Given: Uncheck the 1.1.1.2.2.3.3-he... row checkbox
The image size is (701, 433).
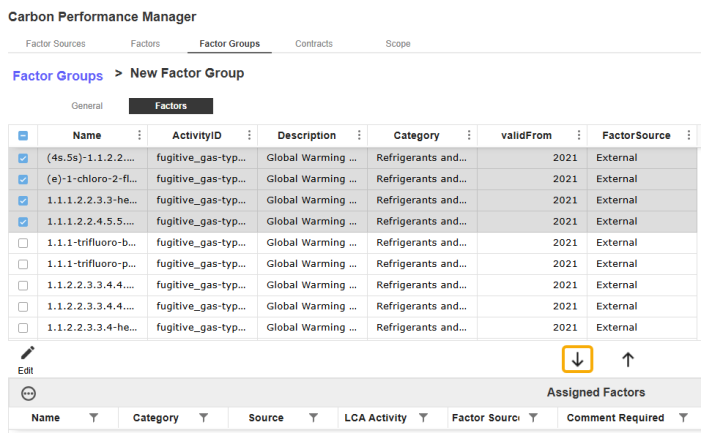Looking at the screenshot, I should [23, 201].
